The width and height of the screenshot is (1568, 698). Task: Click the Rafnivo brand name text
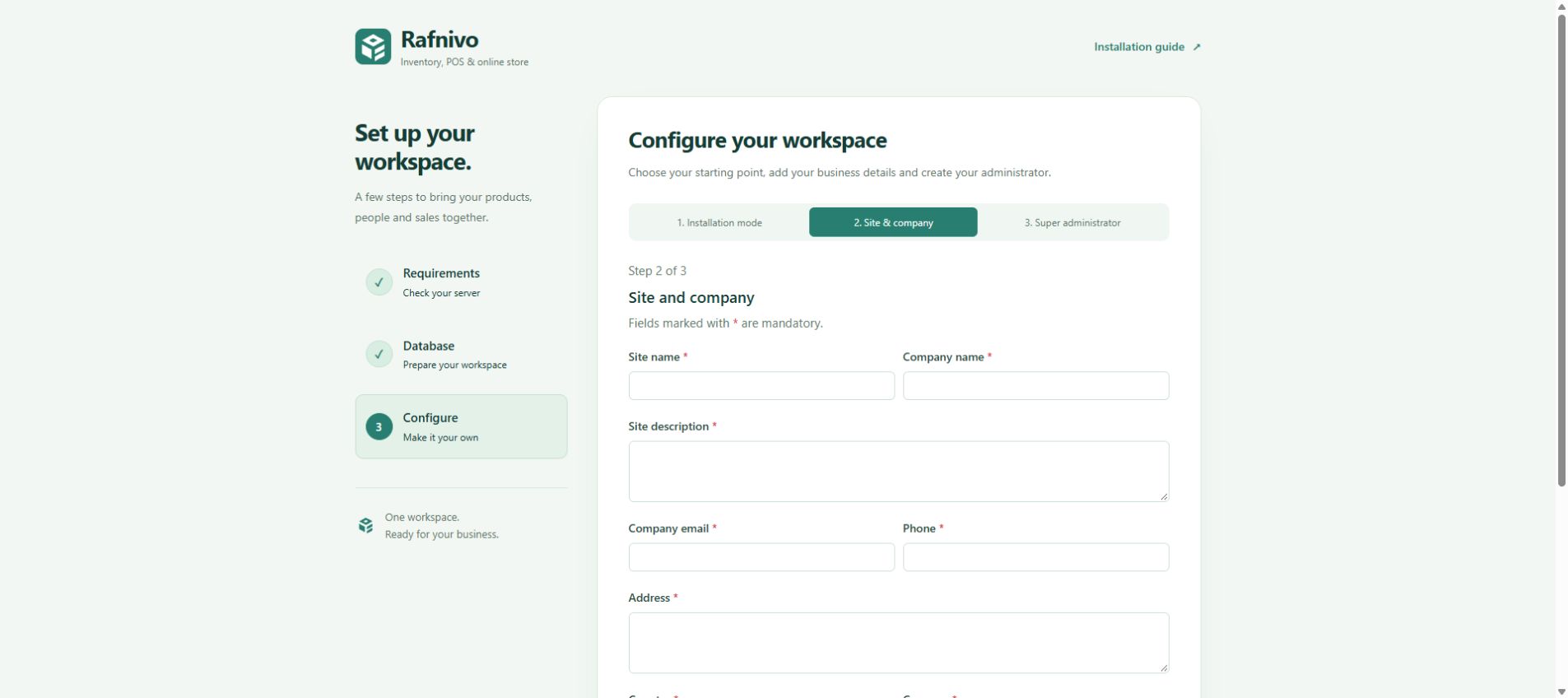point(440,40)
